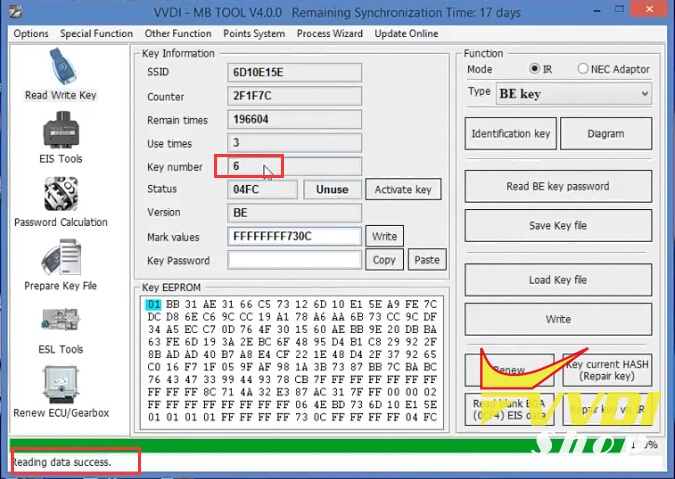Click the Use times field

294,143
